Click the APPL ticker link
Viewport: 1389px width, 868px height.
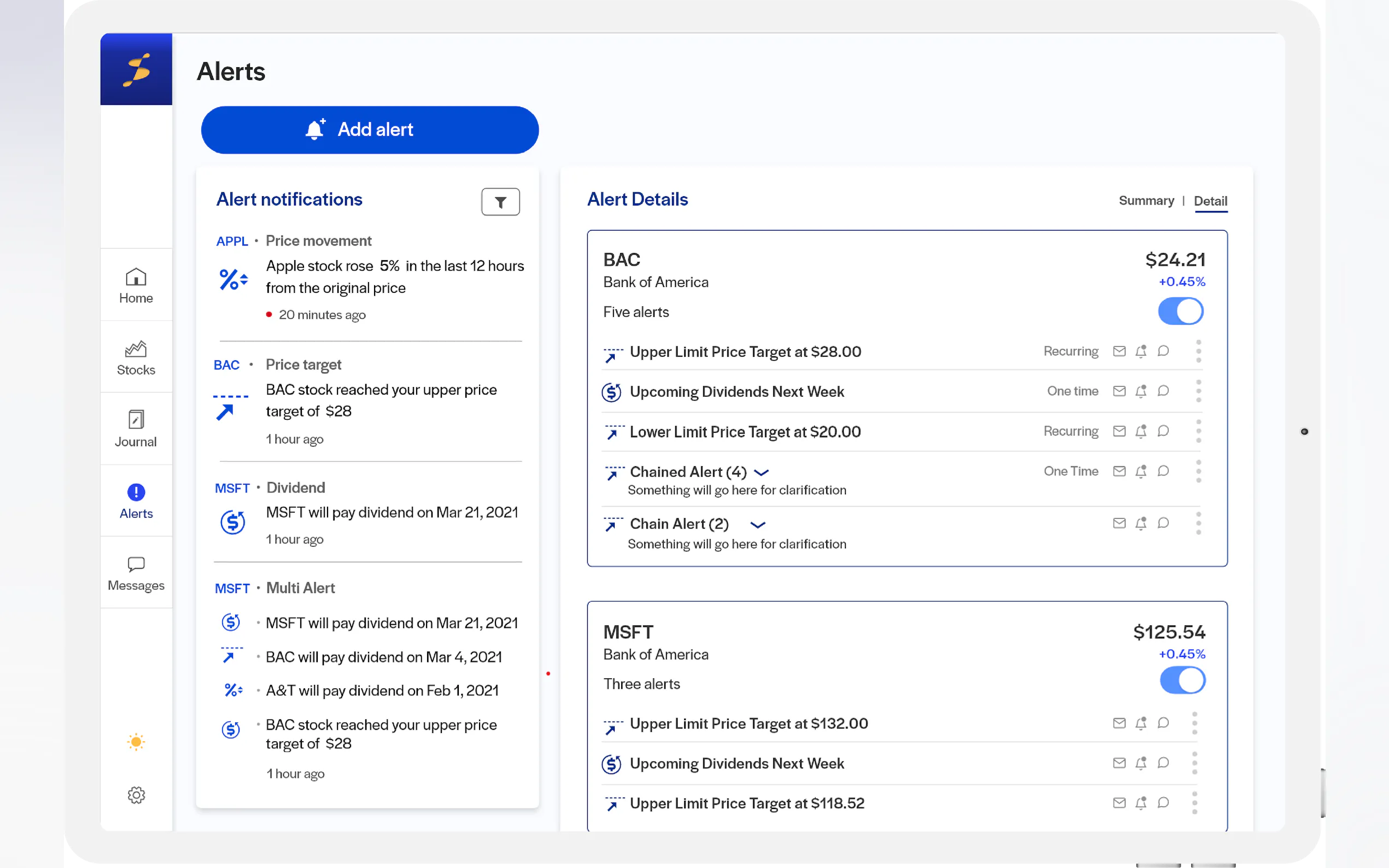click(x=232, y=241)
